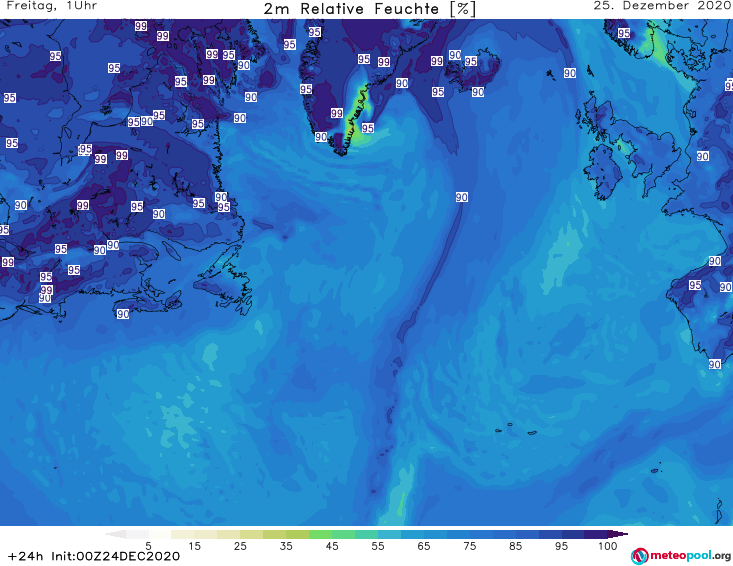Click the 95 label over Norway
The height and width of the screenshot is (566, 733).
624,33
